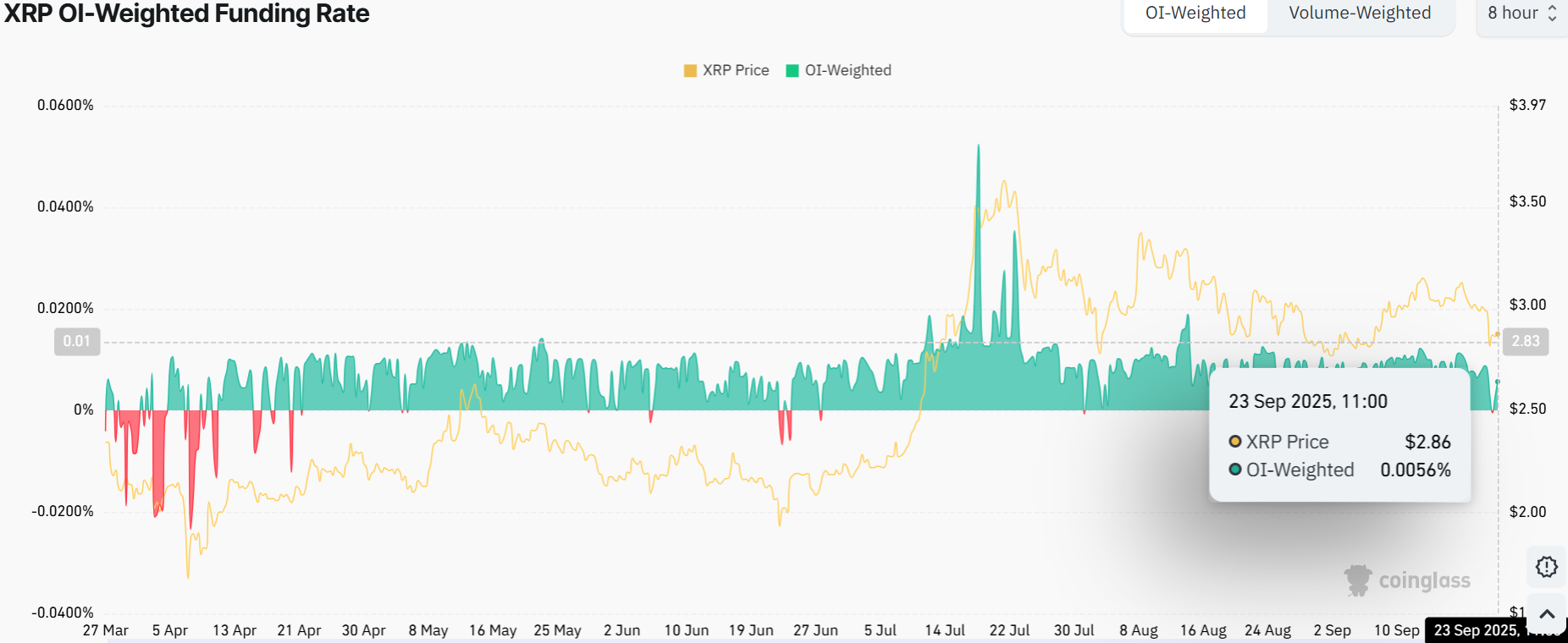Click the green OI-Weighted legend swatch

coord(792,70)
